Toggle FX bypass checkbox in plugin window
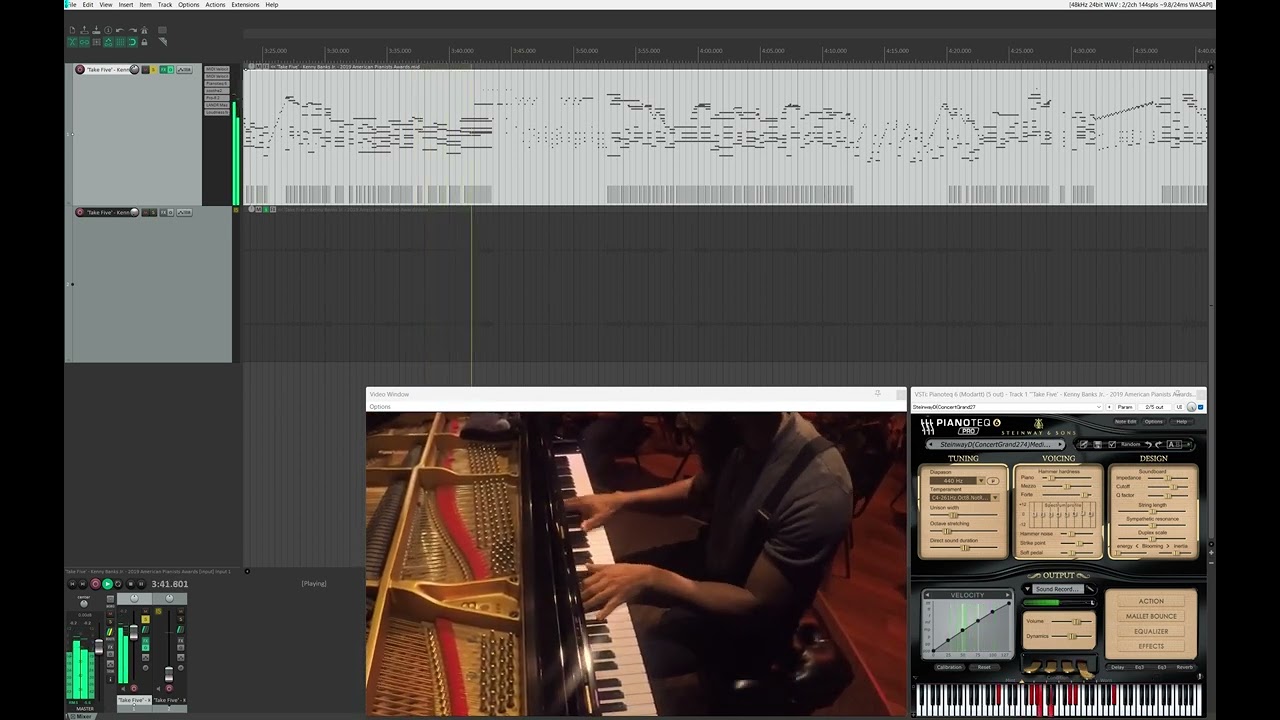 [1200, 407]
